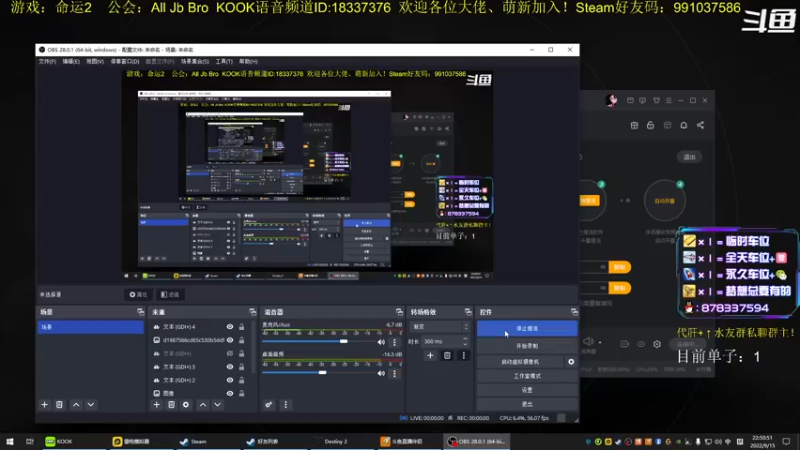Open 场景集合(S) menu in OBS
Viewport: 800px width, 450px height.
pos(195,61)
